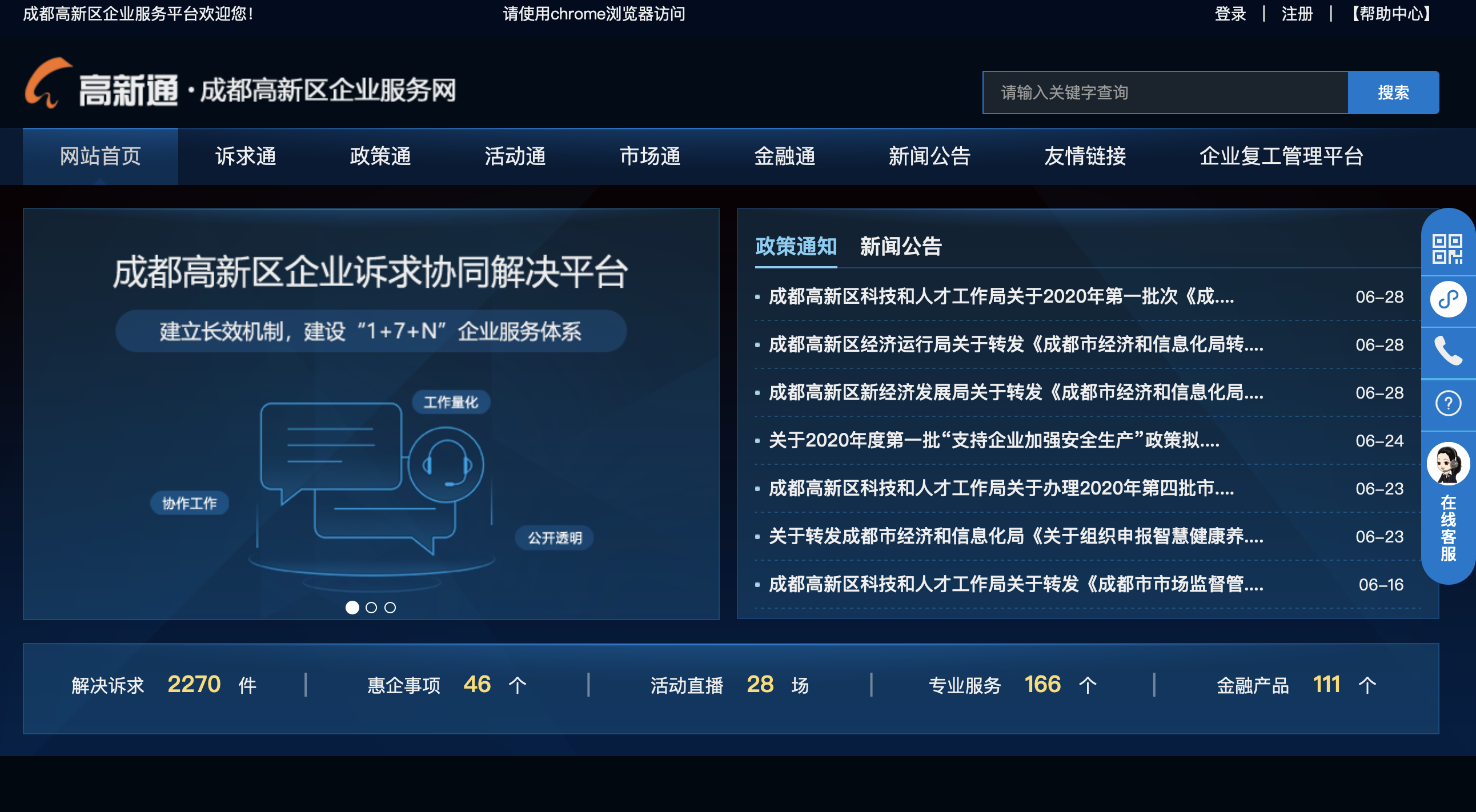Switch to the second carousel slide dot
Screen dimensions: 1476x812
(371, 608)
